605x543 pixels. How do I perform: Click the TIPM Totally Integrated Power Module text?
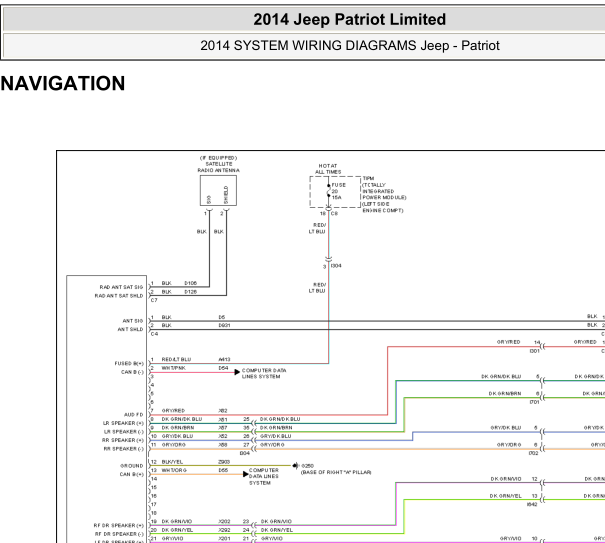coord(384,195)
